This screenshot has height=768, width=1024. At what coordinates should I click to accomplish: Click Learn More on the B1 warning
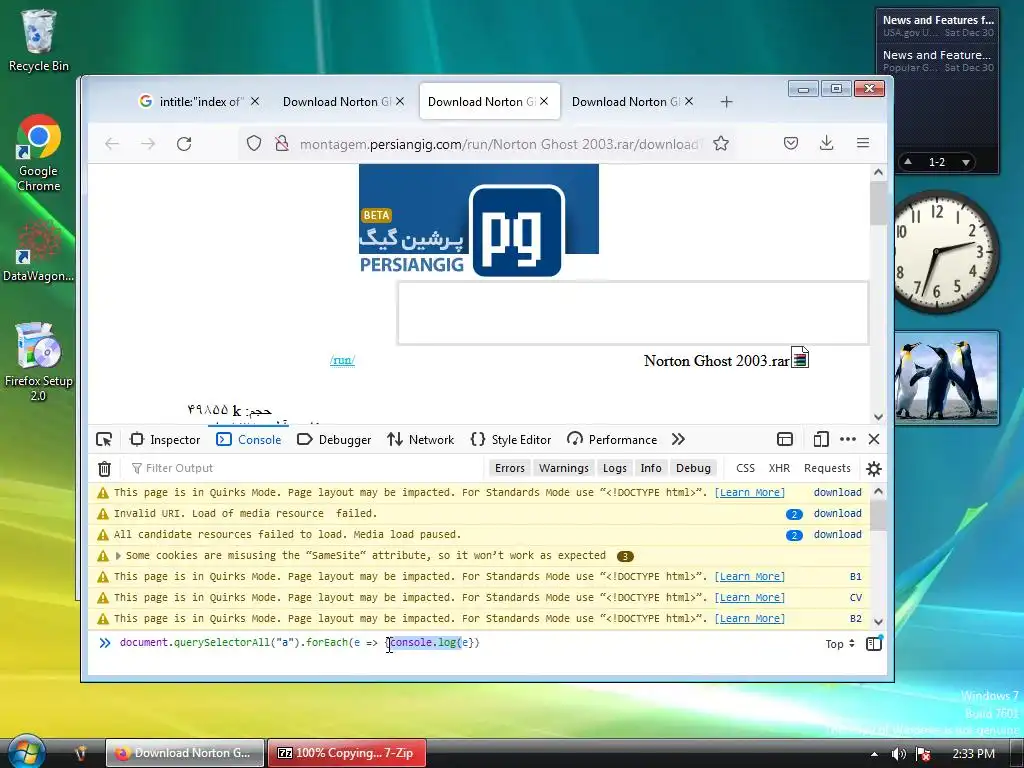coord(750,577)
